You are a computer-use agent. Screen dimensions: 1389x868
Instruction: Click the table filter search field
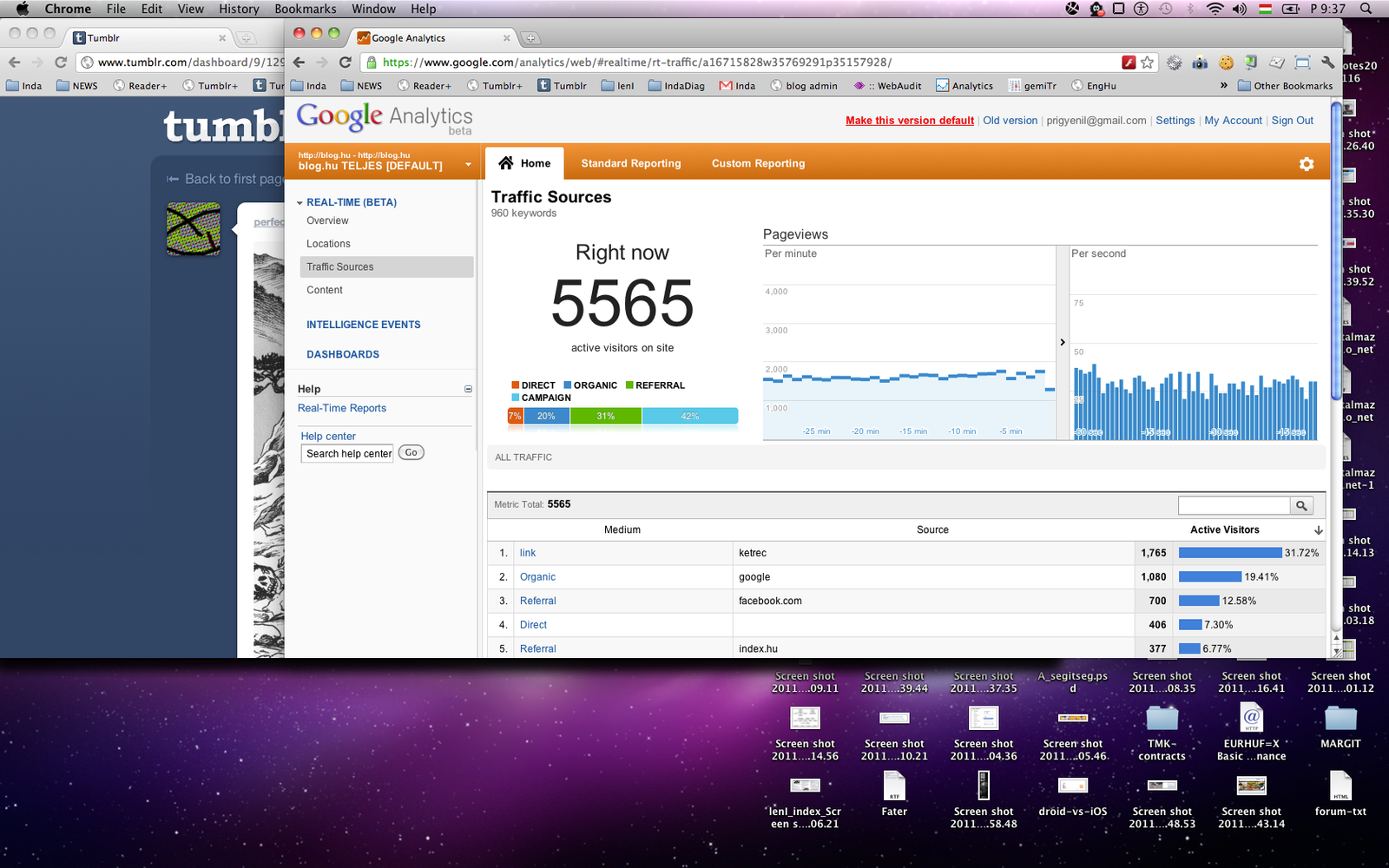click(1234, 505)
